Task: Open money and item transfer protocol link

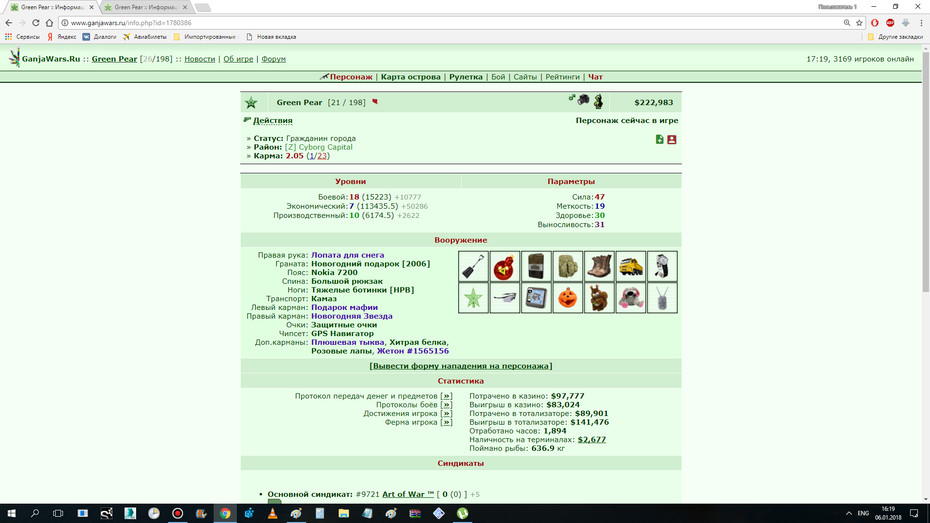Action: (x=446, y=396)
